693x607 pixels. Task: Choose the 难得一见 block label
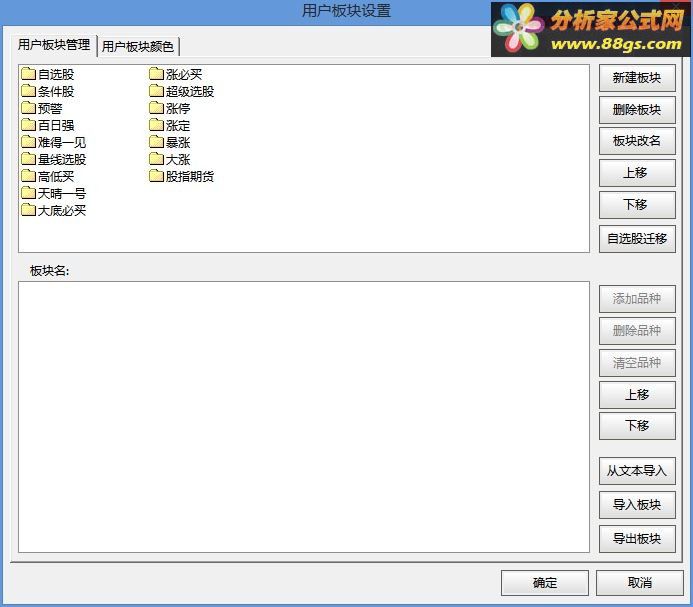coord(62,142)
